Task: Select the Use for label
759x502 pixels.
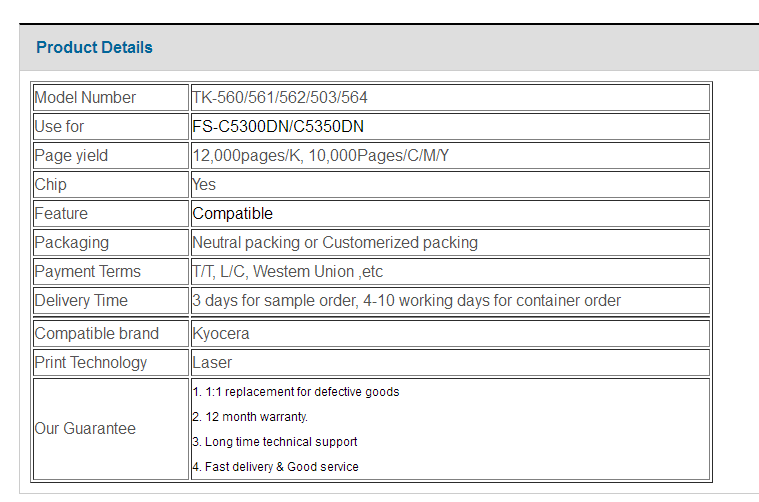Action: (x=59, y=126)
